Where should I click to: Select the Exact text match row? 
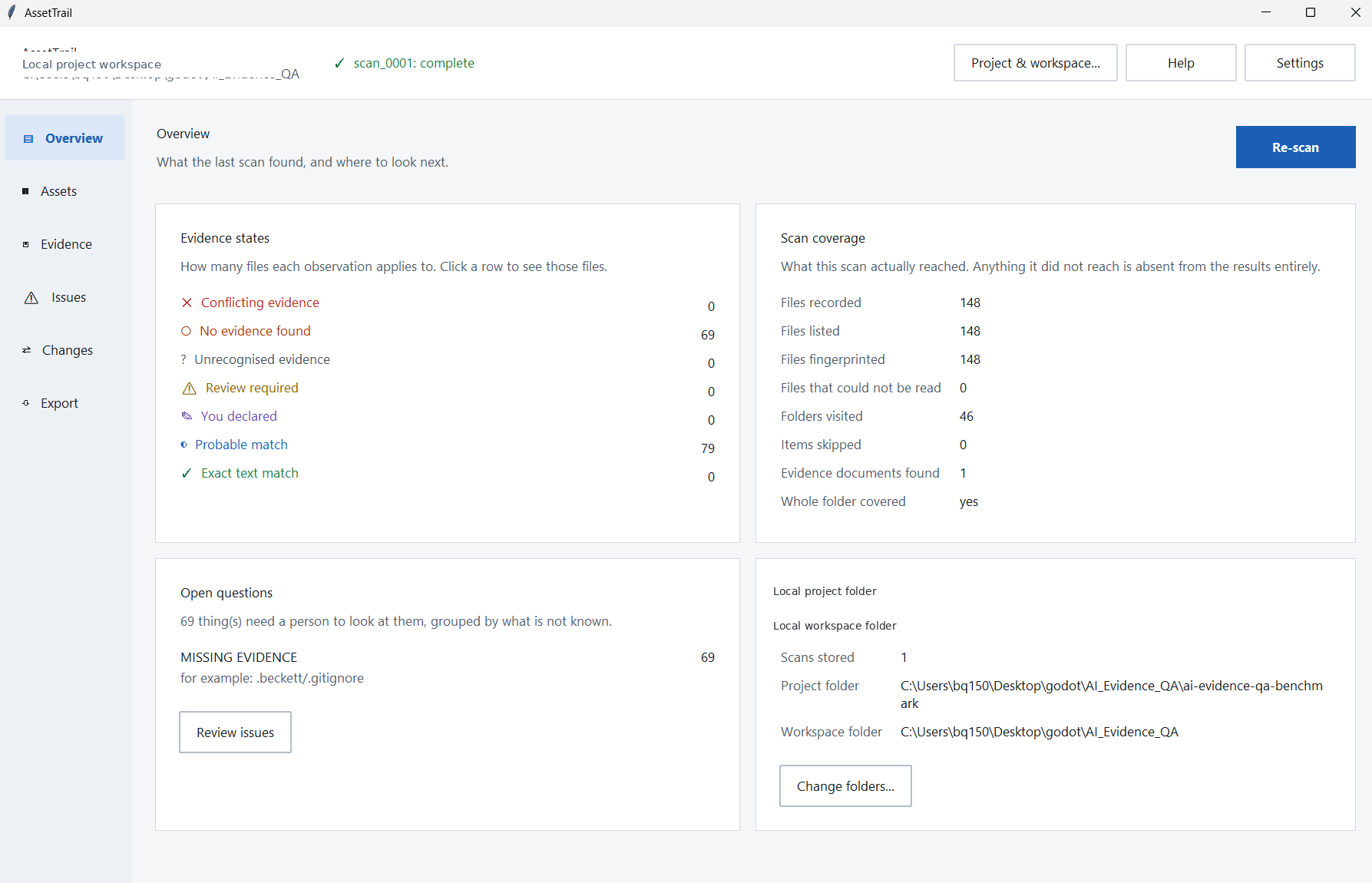pos(448,474)
